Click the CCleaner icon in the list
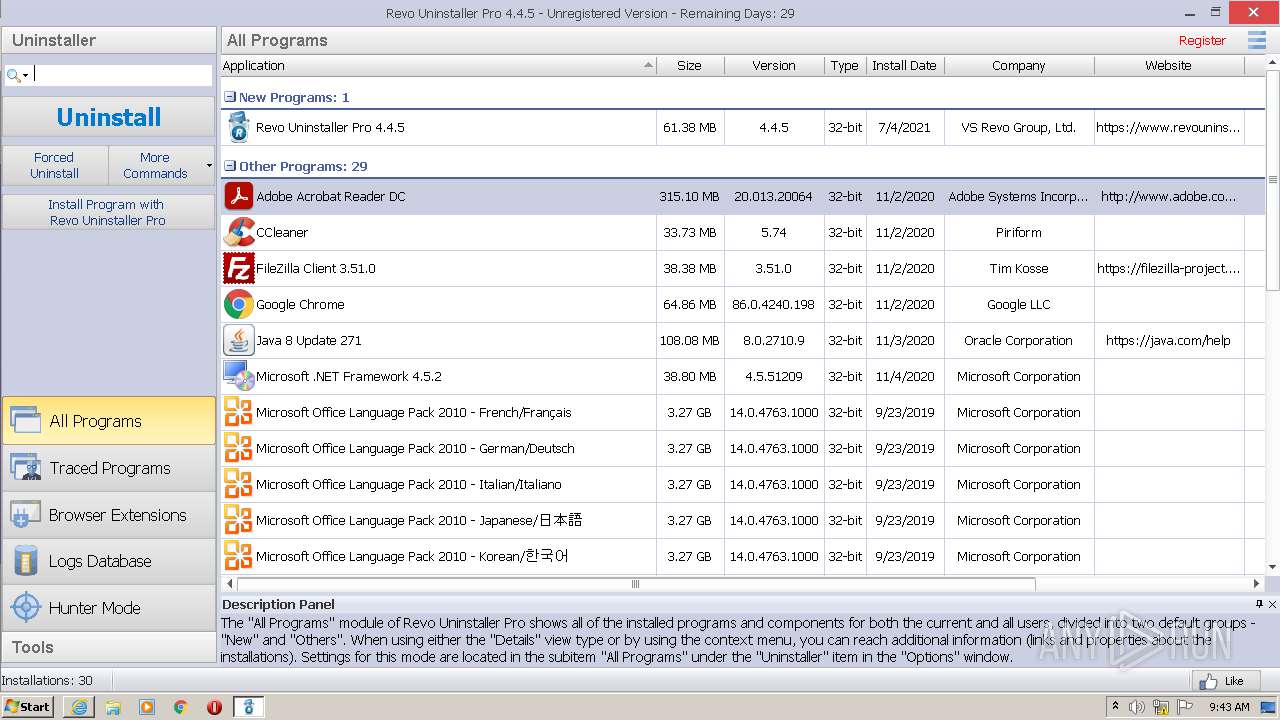1280x720 pixels. [238, 232]
